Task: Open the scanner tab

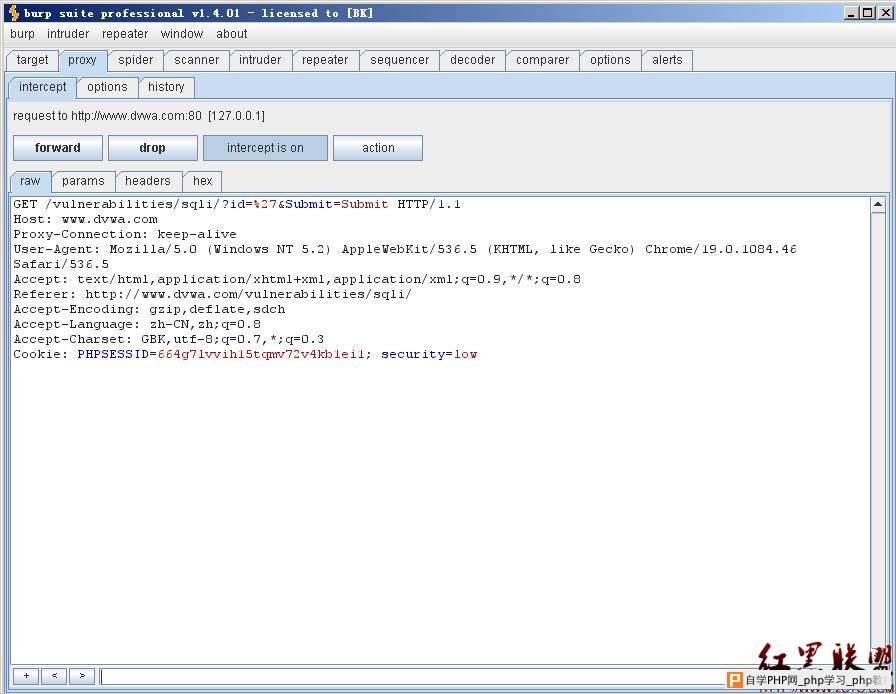Action: pos(197,60)
